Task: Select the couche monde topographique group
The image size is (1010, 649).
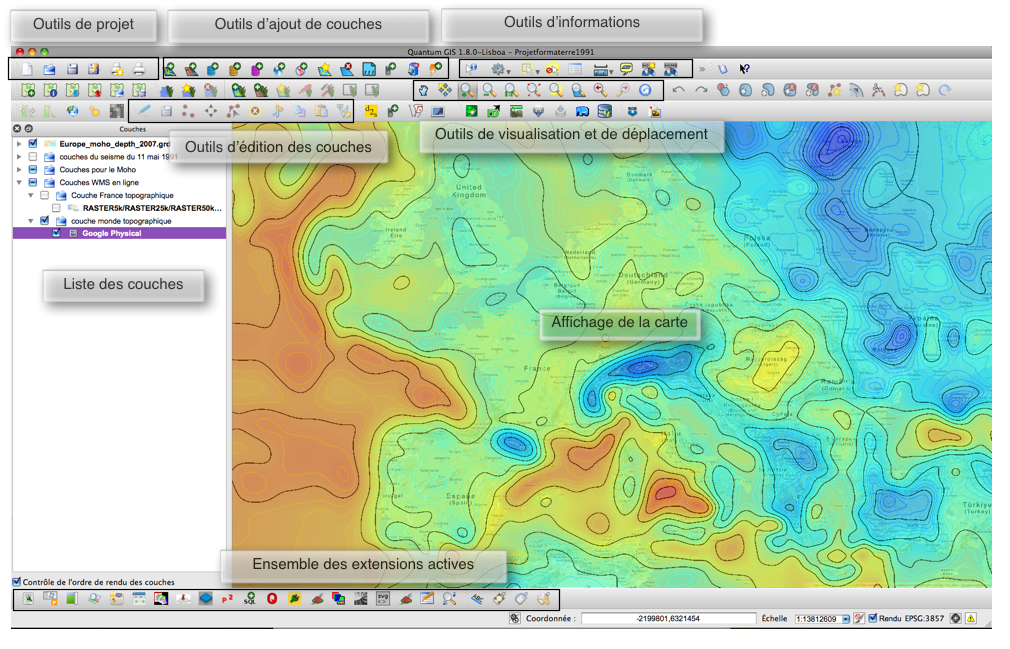Action: pyautogui.click(x=120, y=221)
